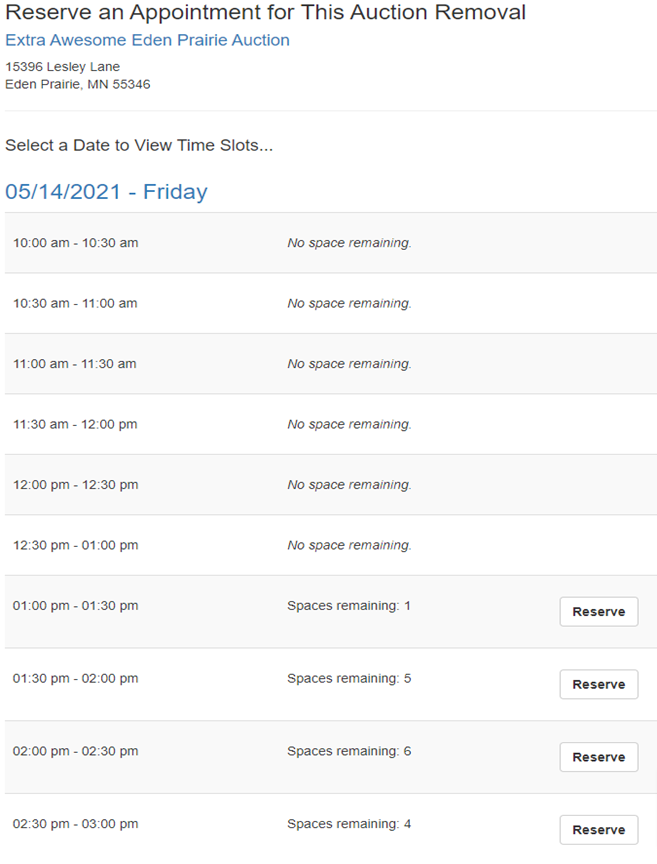Viewport: 657px width, 864px height.
Task: Click 'Select a Date to View Time Slots' text
Action: pos(138,145)
